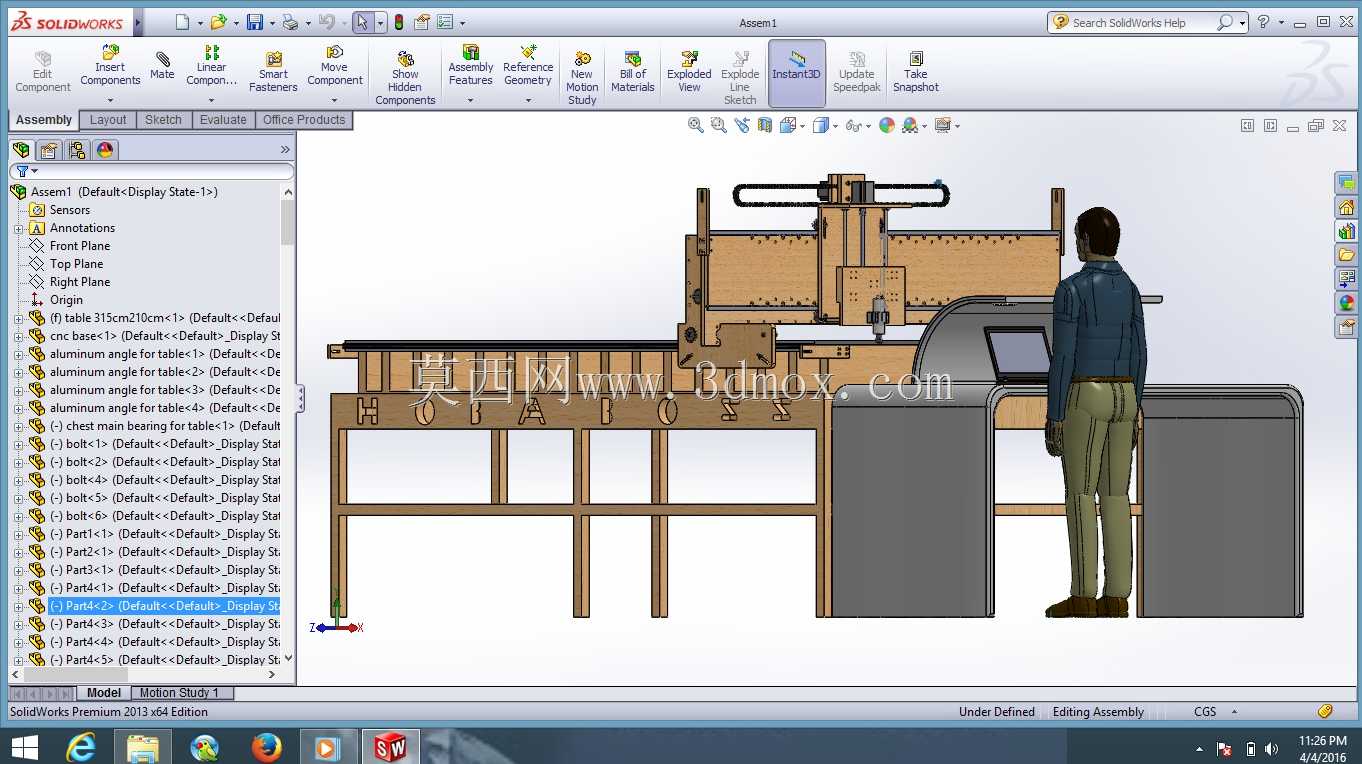
Task: Expand aluminum angle for table<1> node
Action: 18,354
